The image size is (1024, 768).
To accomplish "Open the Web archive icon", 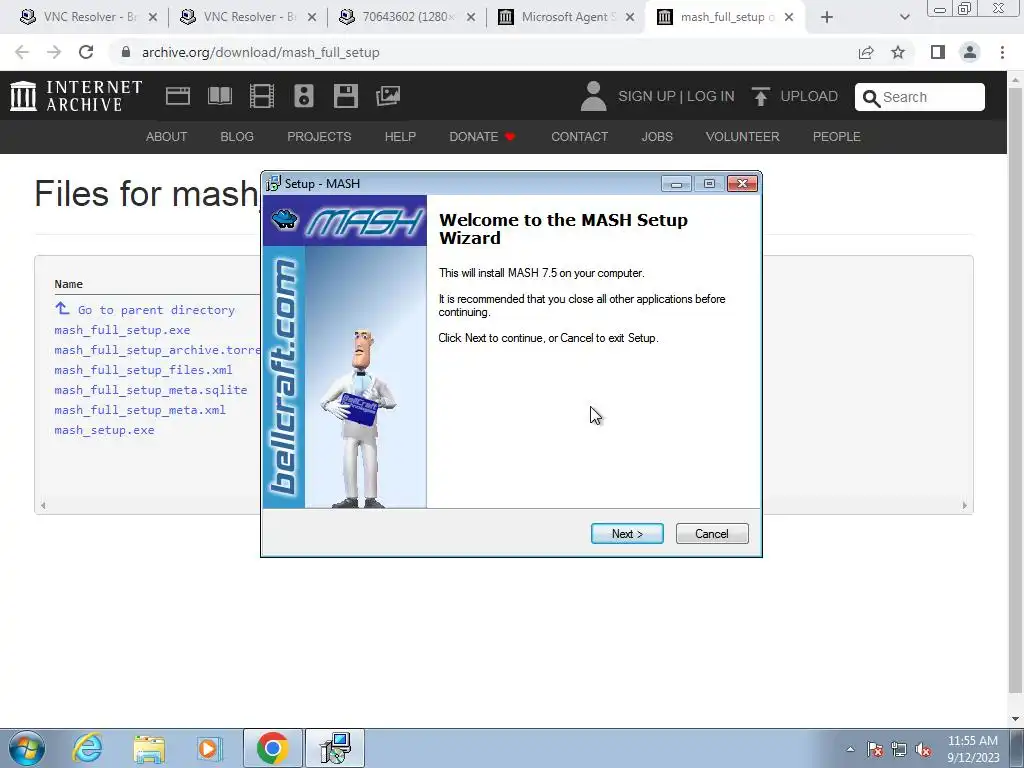I will coord(178,96).
